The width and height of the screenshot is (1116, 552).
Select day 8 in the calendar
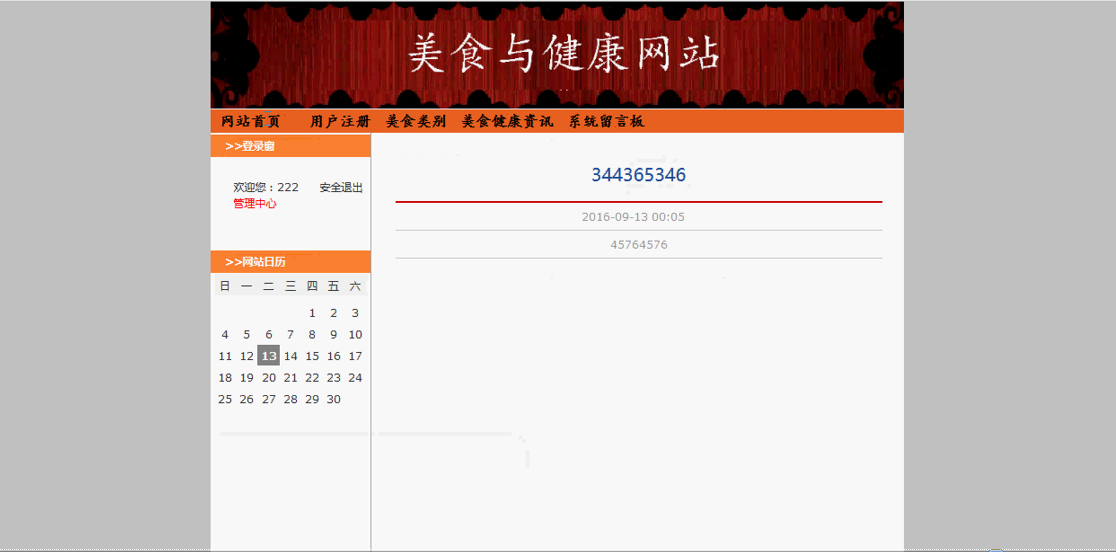[x=312, y=334]
